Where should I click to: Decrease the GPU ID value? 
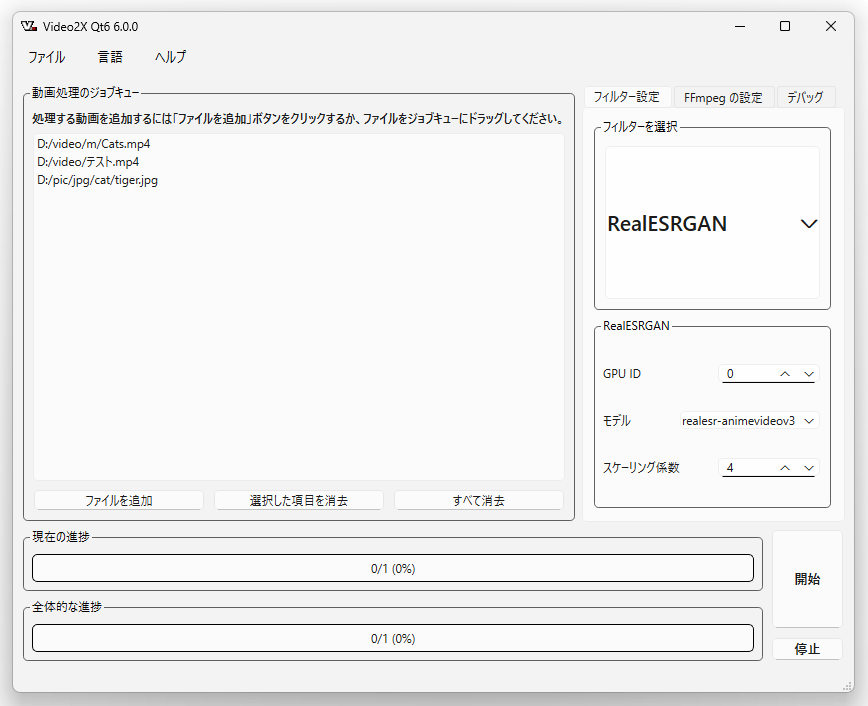click(809, 374)
